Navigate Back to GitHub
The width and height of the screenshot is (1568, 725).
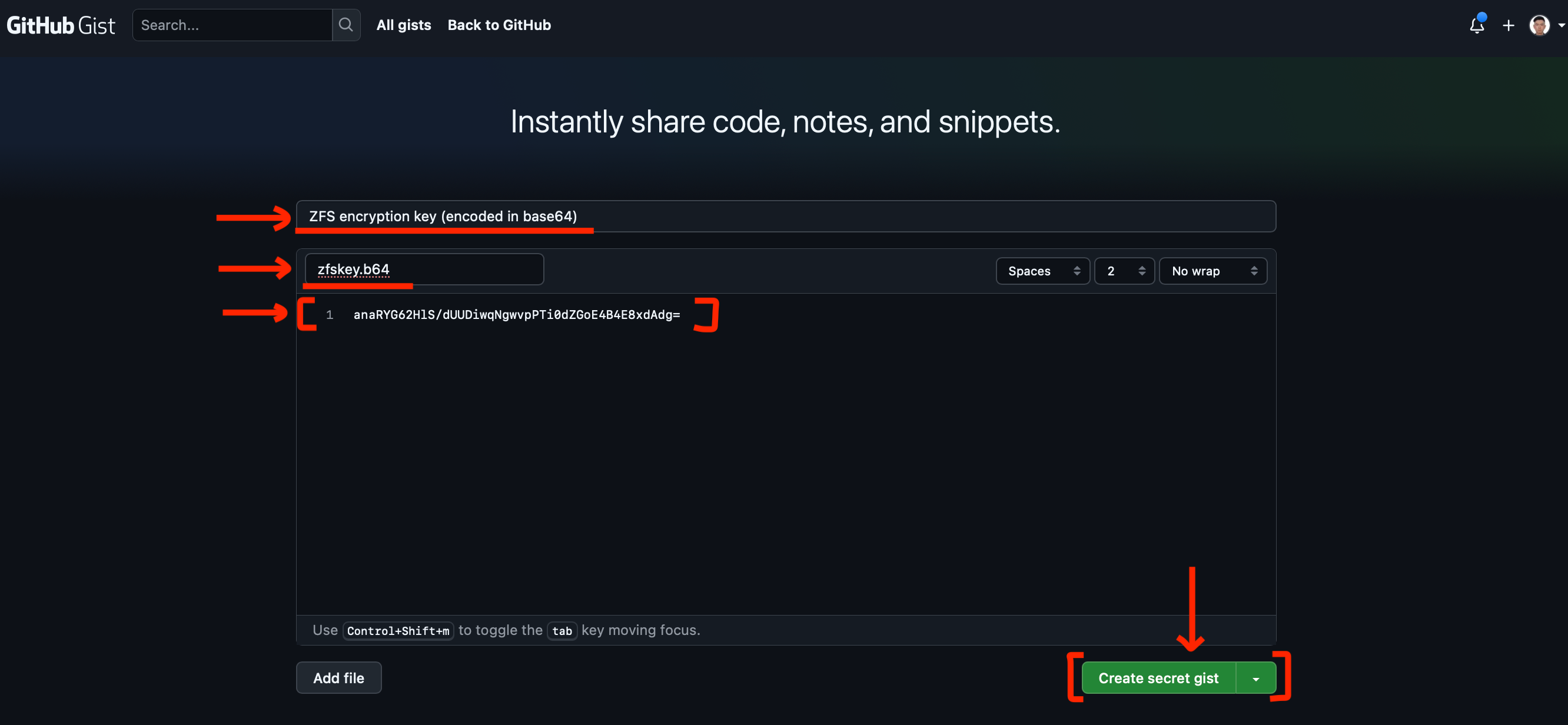coord(499,25)
